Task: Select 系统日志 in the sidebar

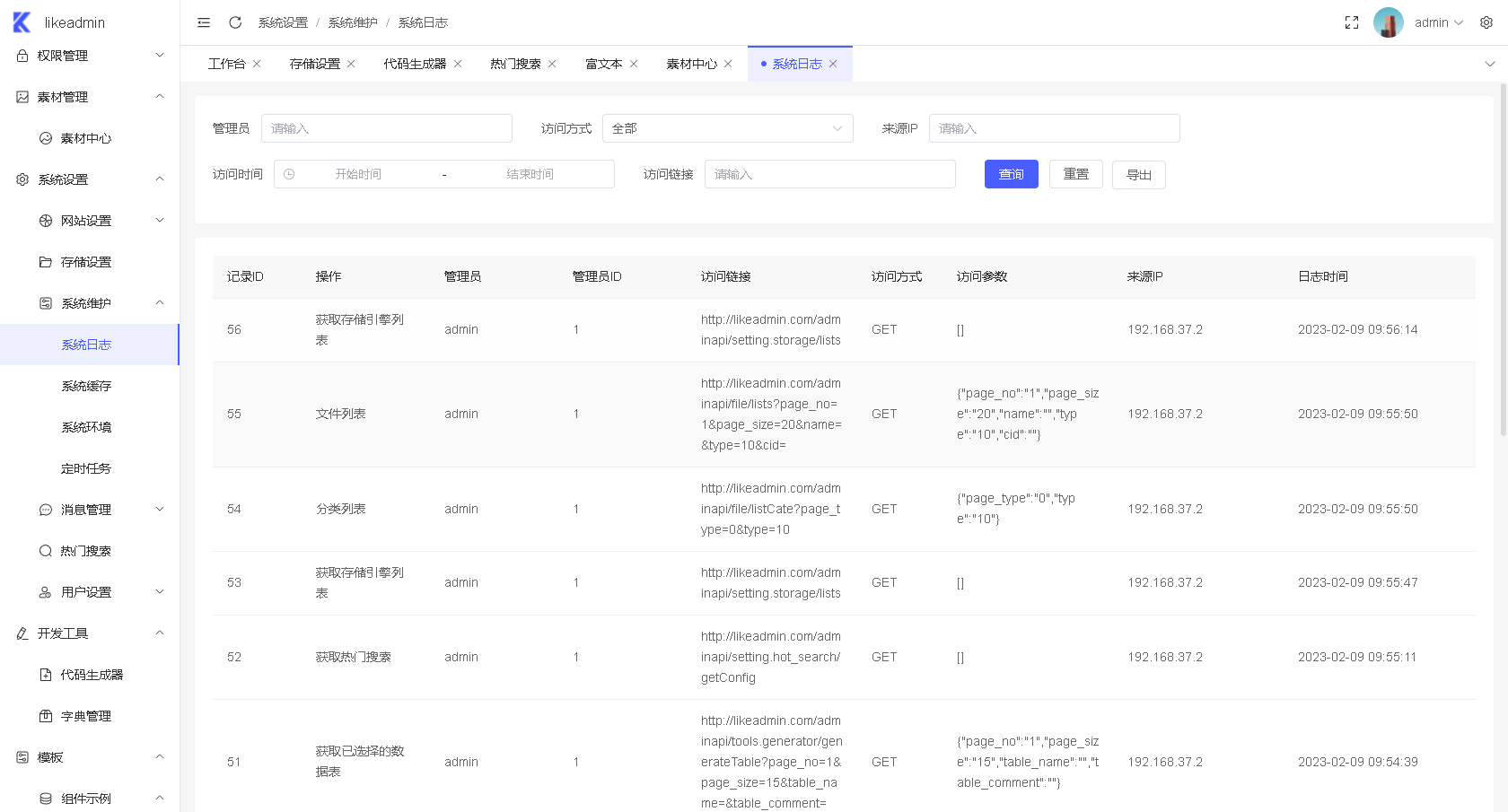Action: tap(90, 345)
